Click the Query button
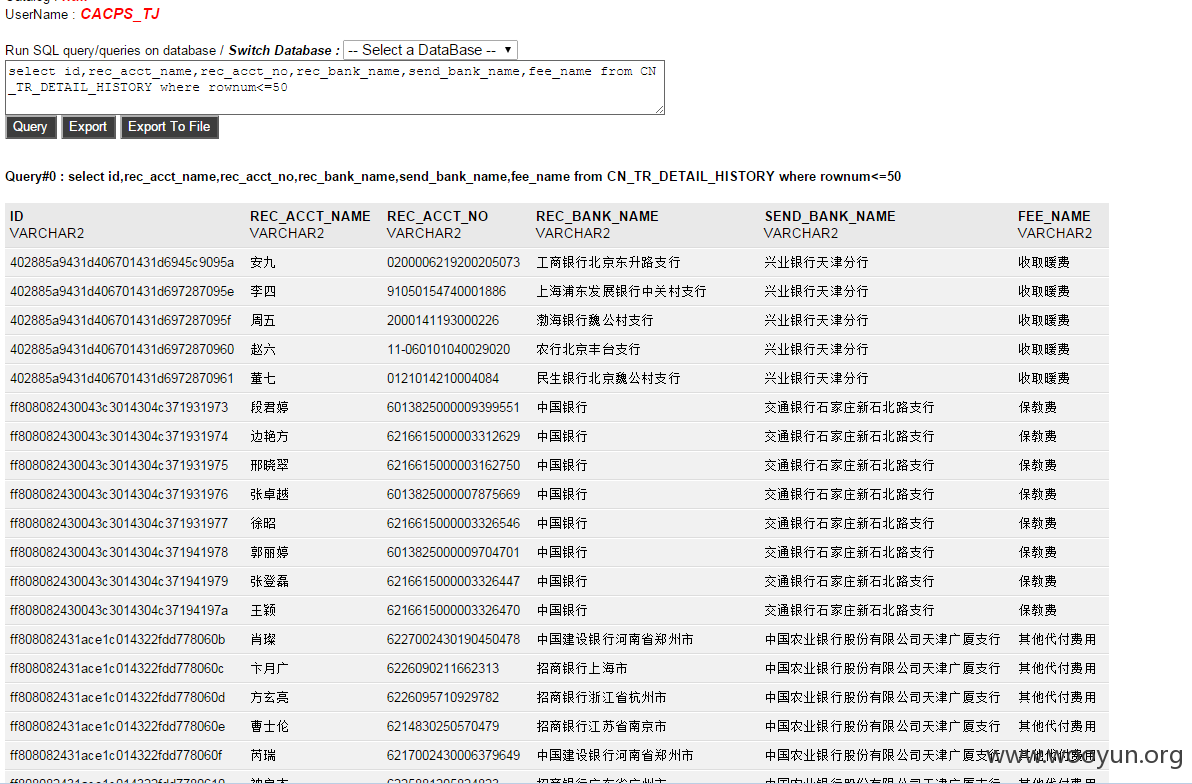Viewport: 1192px width, 784px height. click(30, 127)
